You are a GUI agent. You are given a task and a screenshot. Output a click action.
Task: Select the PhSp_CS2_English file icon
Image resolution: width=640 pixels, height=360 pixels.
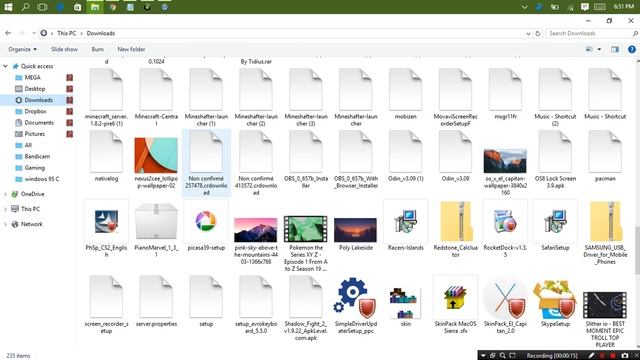(106, 222)
